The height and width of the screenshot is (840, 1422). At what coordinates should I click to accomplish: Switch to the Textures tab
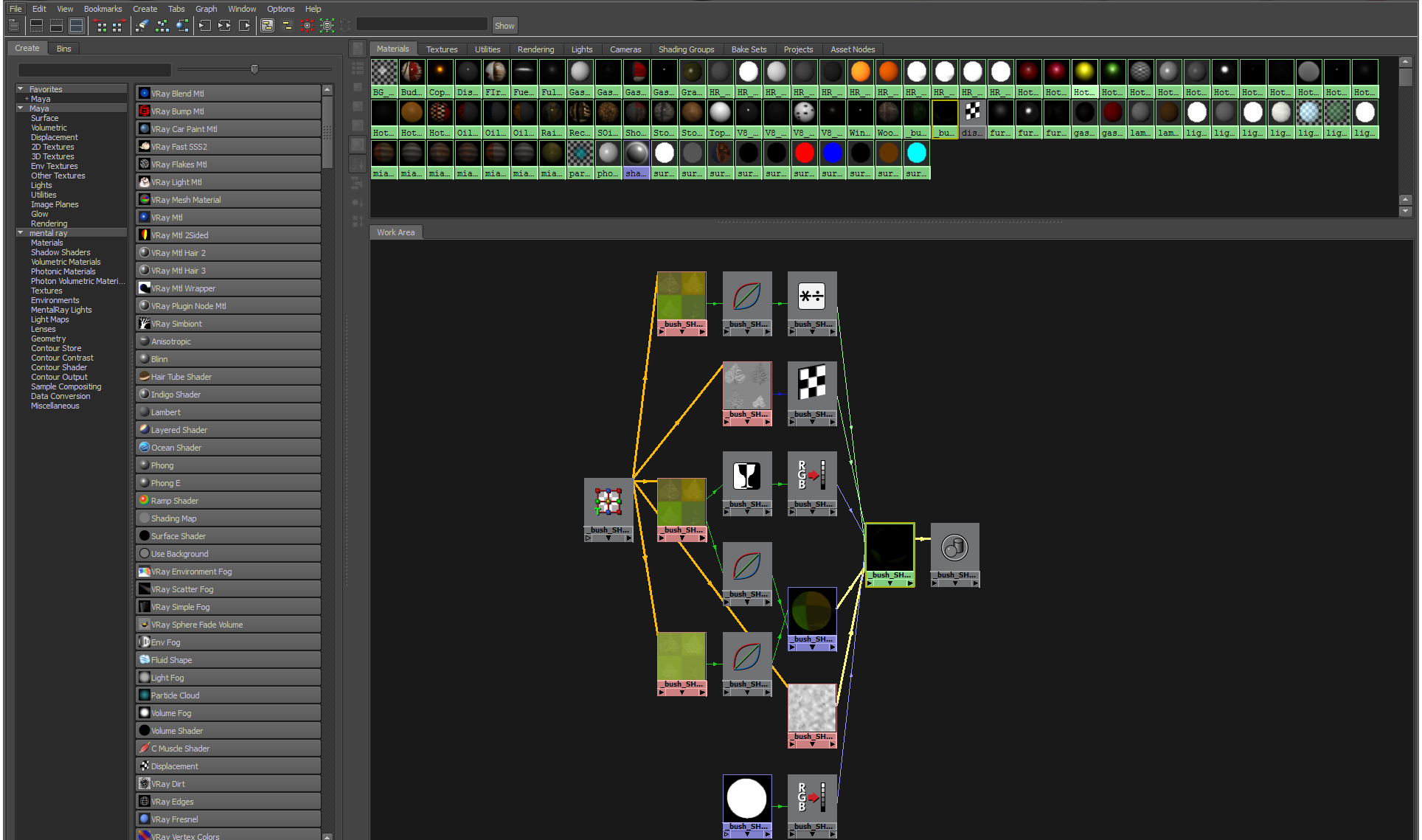[x=442, y=49]
